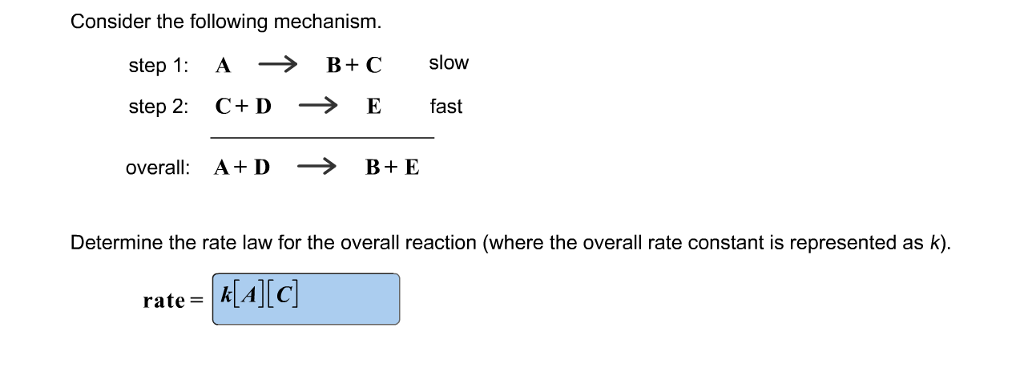Click the B + E overall products
Viewport: 1024px width, 372px height.
392,168
